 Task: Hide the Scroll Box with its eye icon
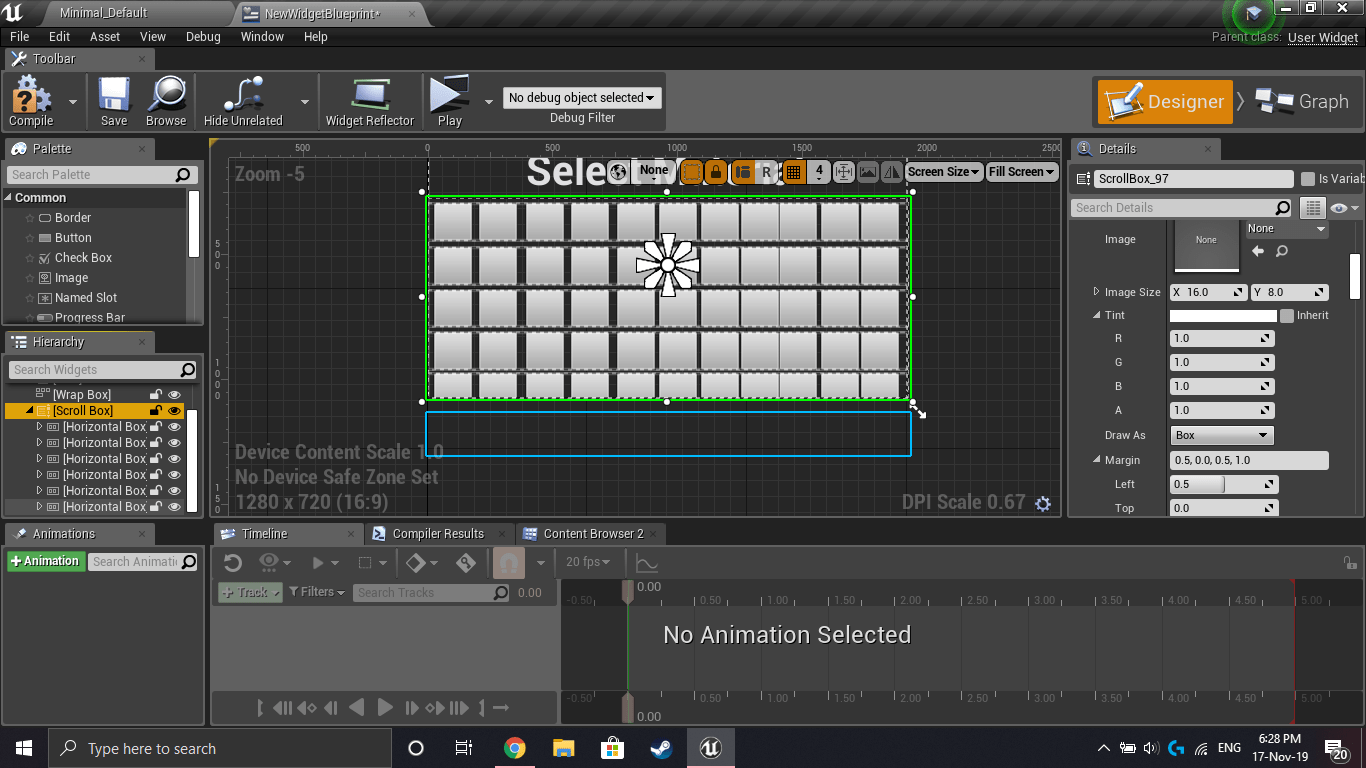click(x=174, y=411)
